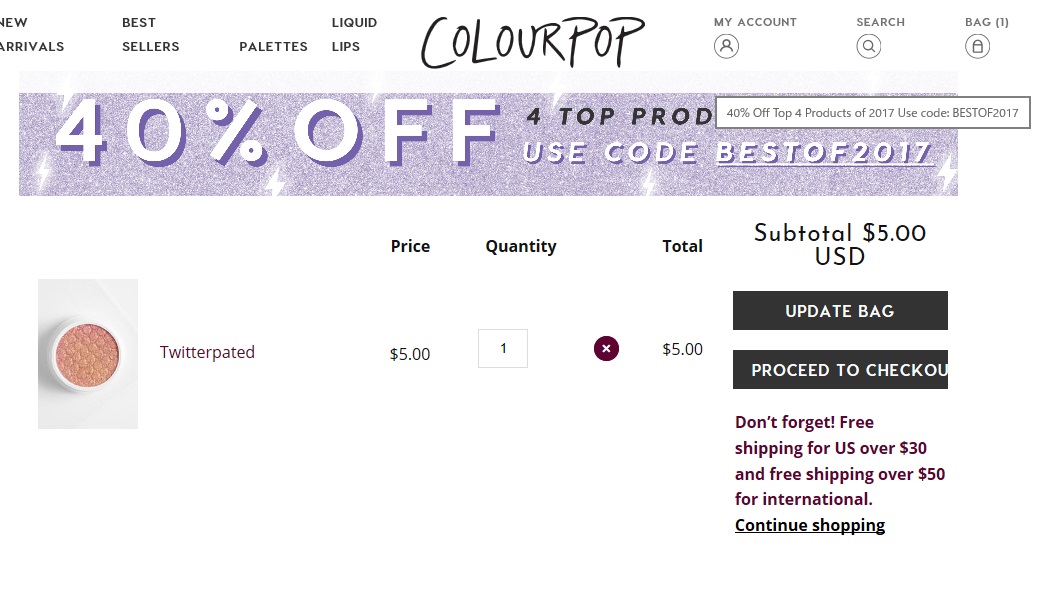Viewport: 1041px width, 594px height.
Task: Open the My Account user icon
Action: [x=726, y=46]
